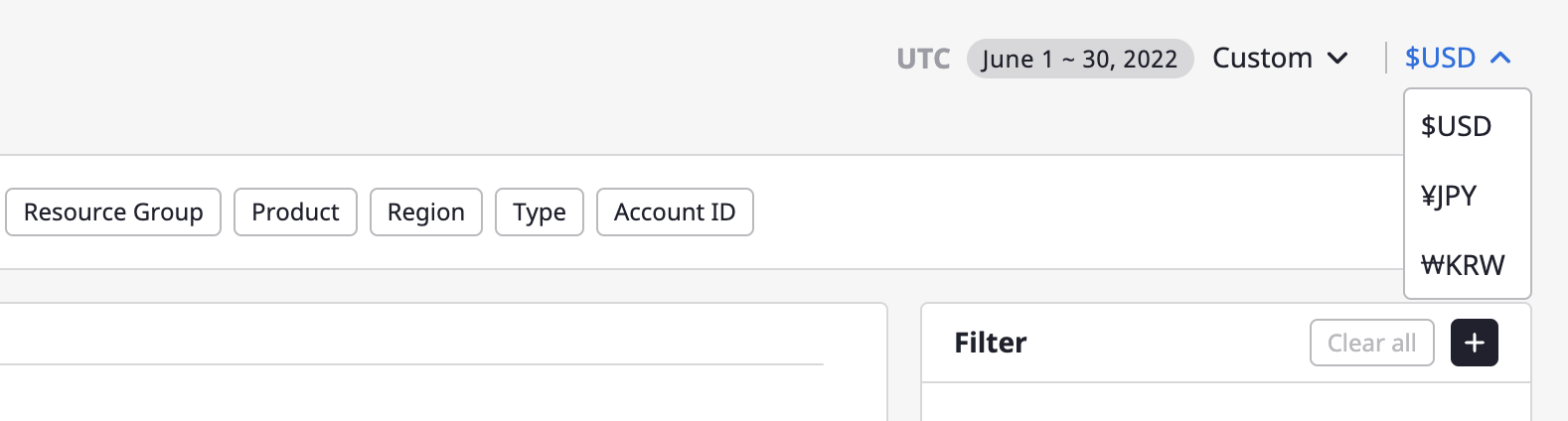Click the blue $USD currency selector

(1457, 59)
